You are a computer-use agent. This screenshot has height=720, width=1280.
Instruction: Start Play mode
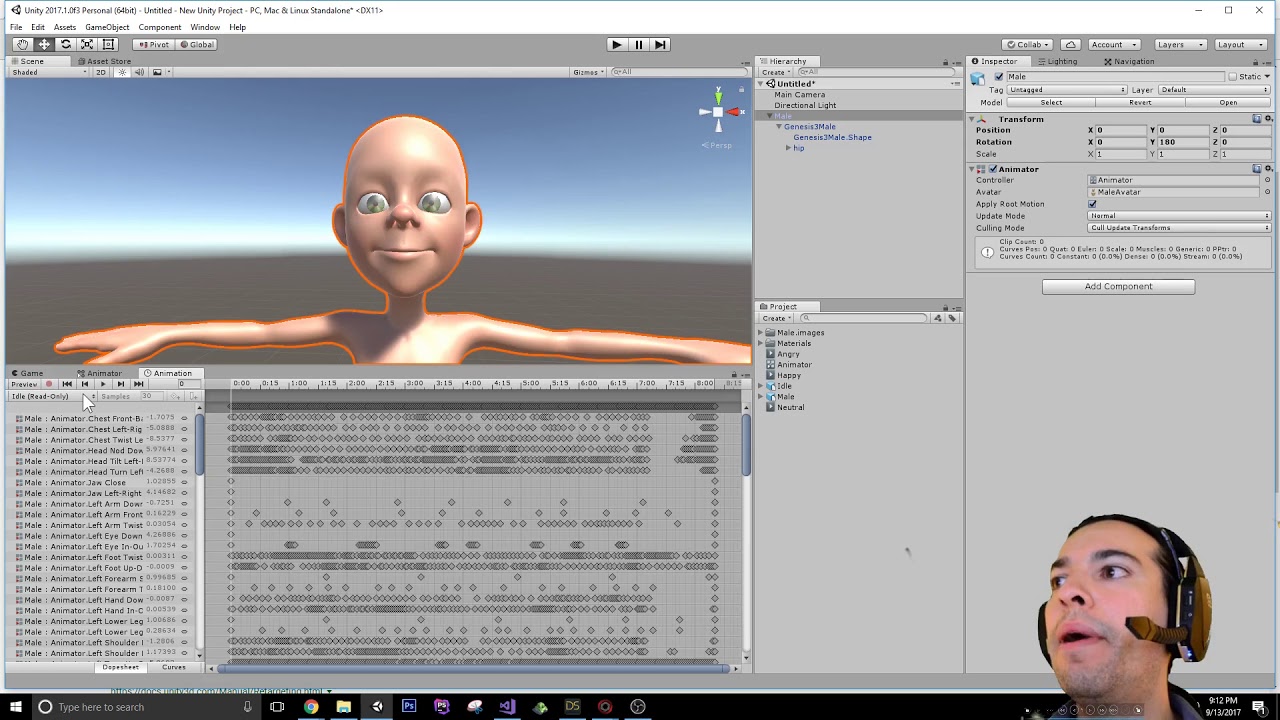point(617,44)
